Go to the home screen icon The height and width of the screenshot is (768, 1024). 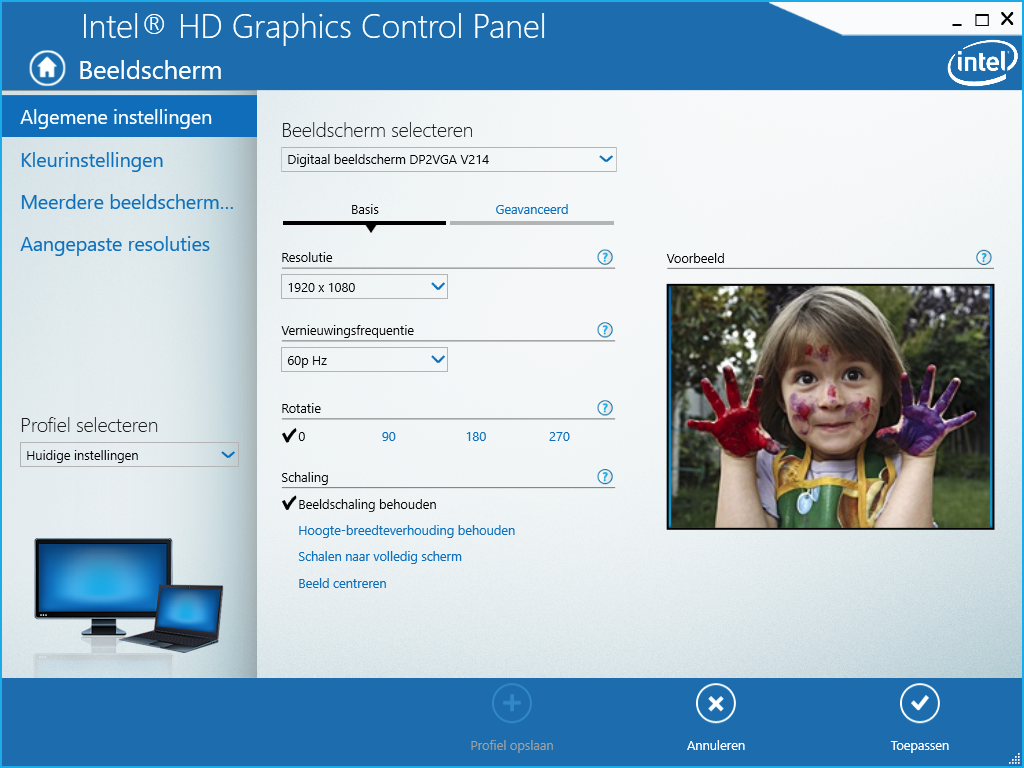point(47,69)
